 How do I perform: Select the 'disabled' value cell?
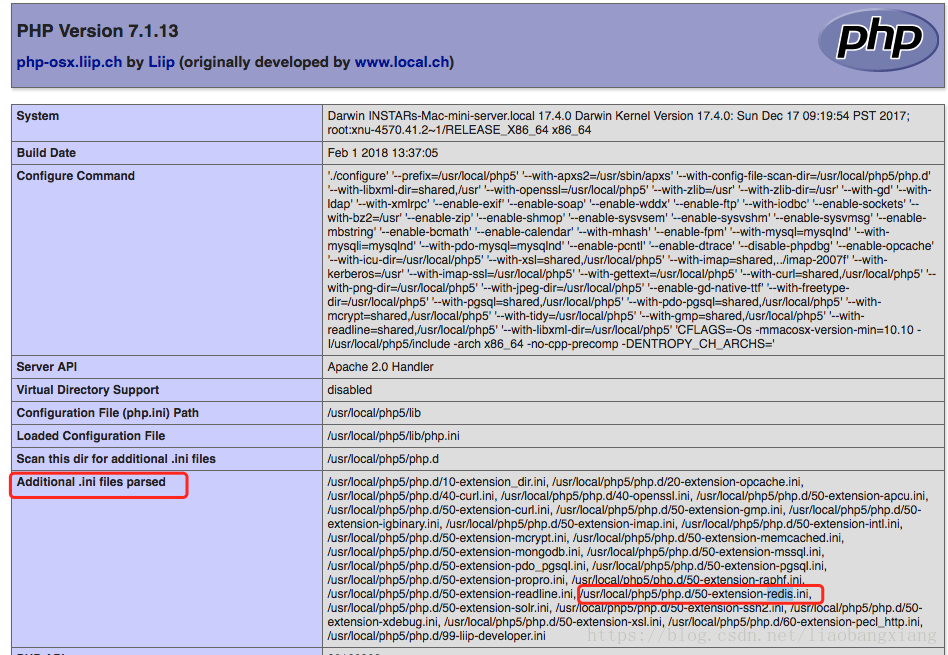click(349, 390)
